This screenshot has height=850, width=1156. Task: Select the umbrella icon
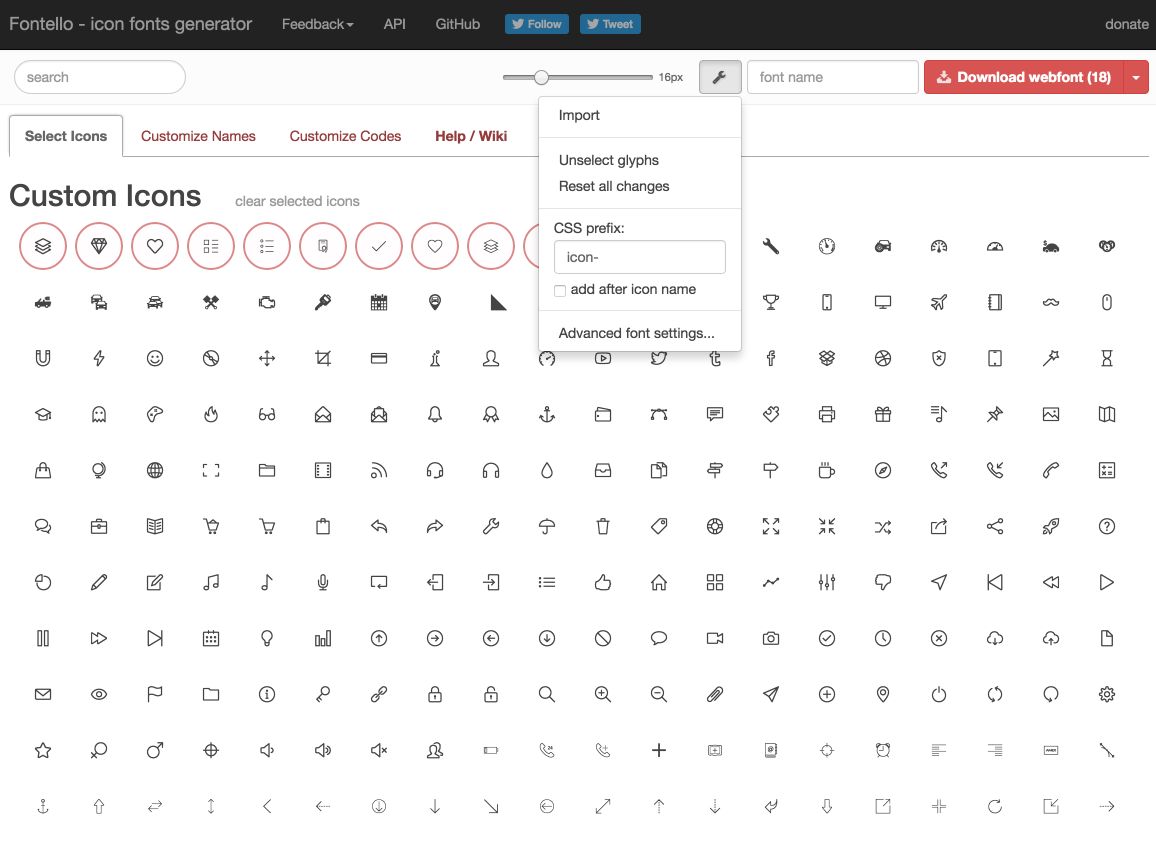click(547, 526)
